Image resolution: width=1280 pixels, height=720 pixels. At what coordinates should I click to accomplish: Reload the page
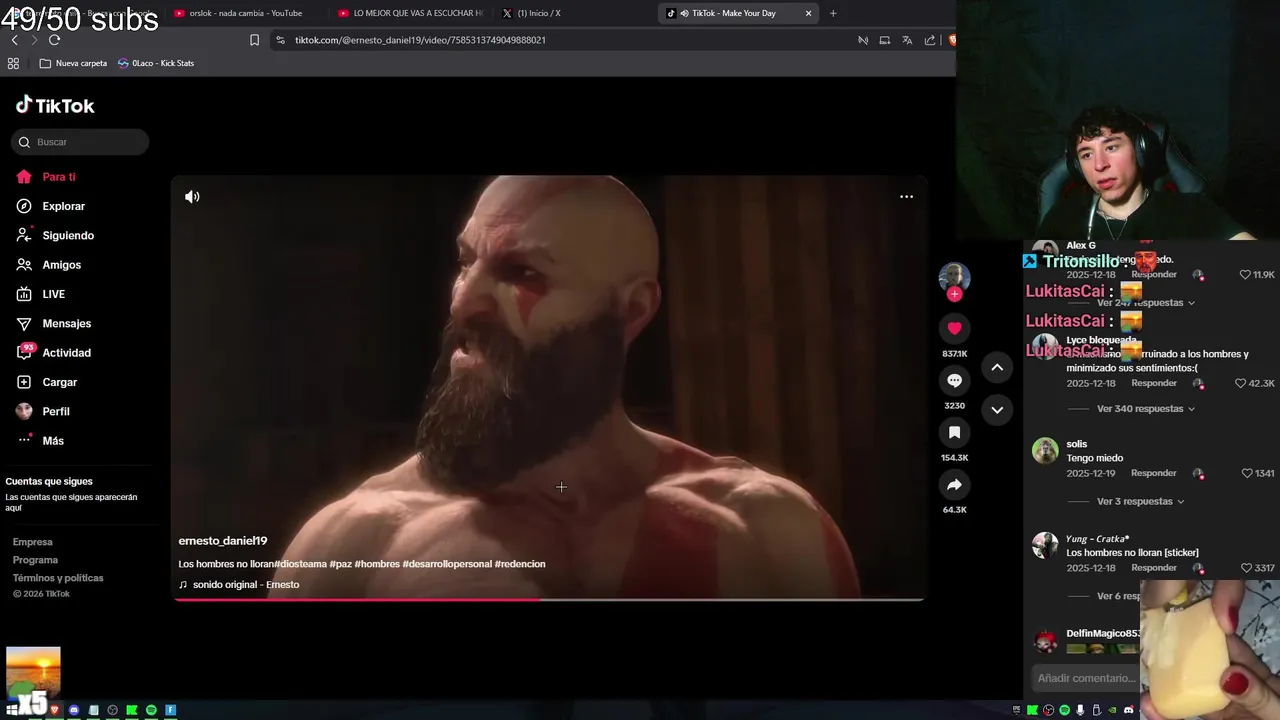coord(54,40)
